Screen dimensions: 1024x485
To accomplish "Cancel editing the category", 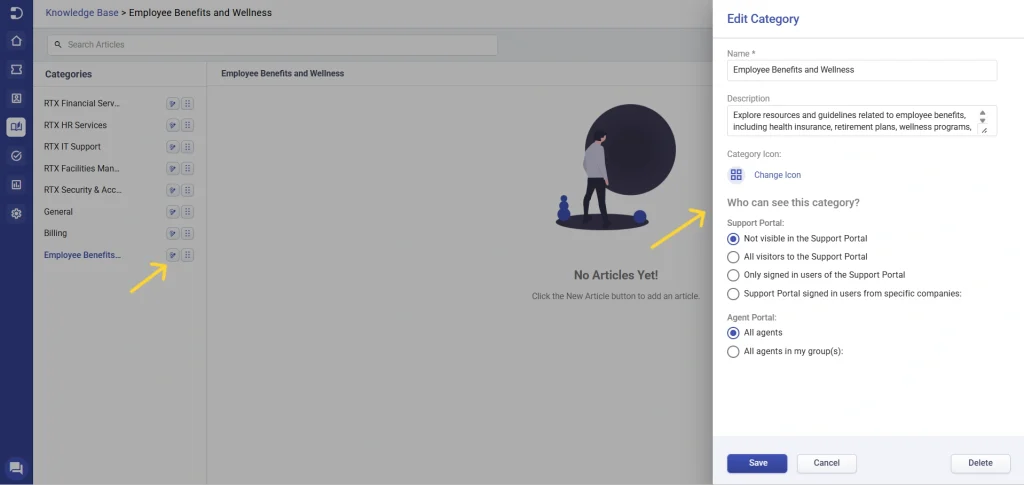I will 827,463.
